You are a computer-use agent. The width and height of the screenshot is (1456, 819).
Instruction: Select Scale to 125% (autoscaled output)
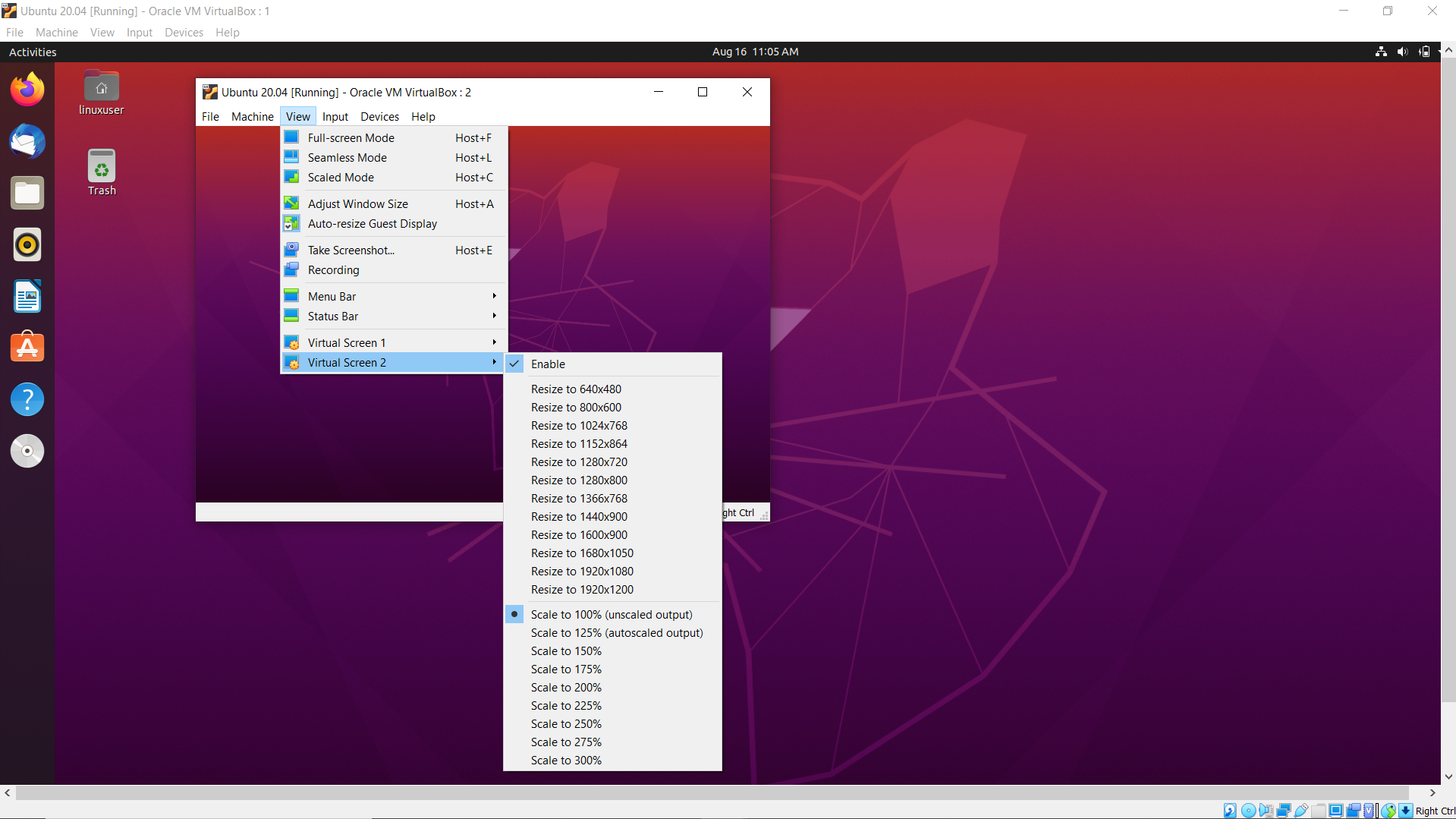(x=612, y=632)
